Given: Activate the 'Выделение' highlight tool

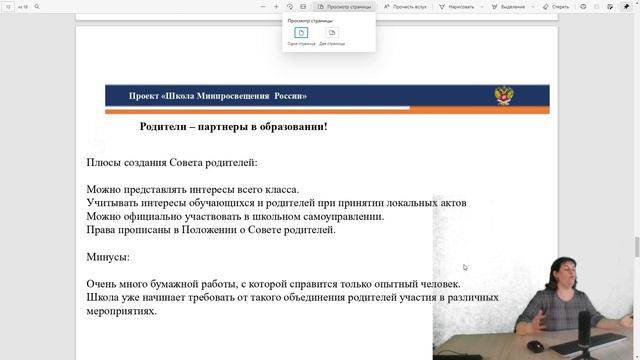Looking at the screenshot, I should pyautogui.click(x=509, y=7).
